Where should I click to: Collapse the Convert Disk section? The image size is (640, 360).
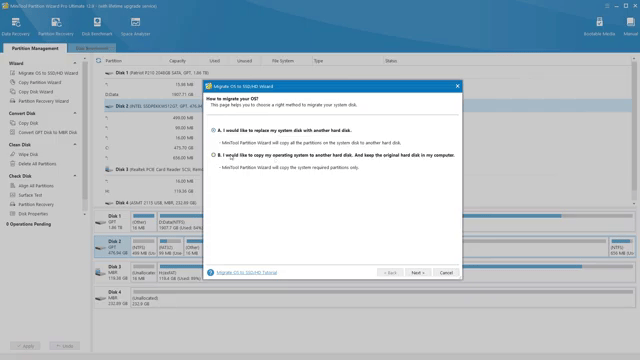[x=75, y=113]
